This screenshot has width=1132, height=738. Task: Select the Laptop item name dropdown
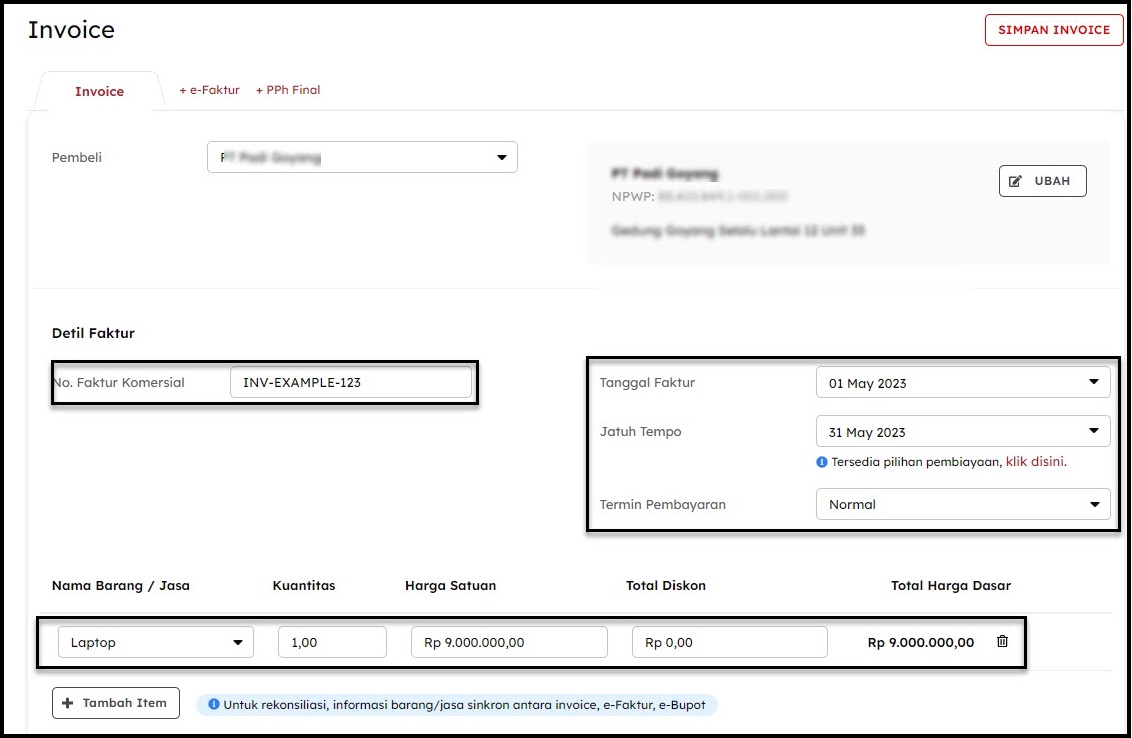(156, 642)
